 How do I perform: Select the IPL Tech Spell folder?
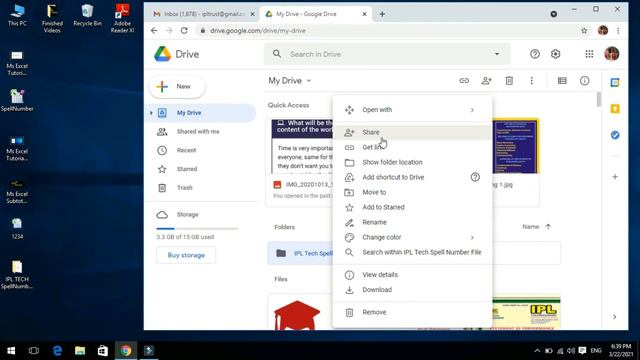pyautogui.click(x=300, y=253)
